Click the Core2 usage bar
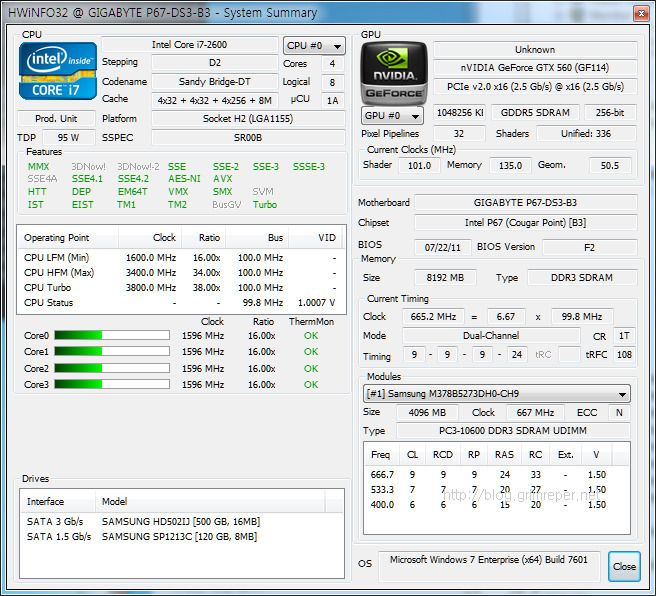This screenshot has height=596, width=656. (112, 368)
